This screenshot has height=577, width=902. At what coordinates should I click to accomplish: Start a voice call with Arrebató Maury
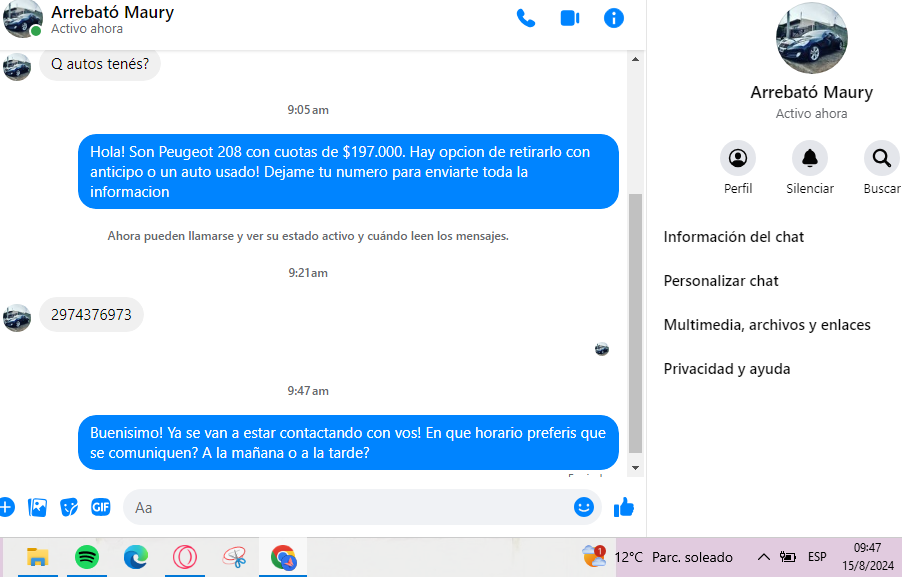[526, 18]
